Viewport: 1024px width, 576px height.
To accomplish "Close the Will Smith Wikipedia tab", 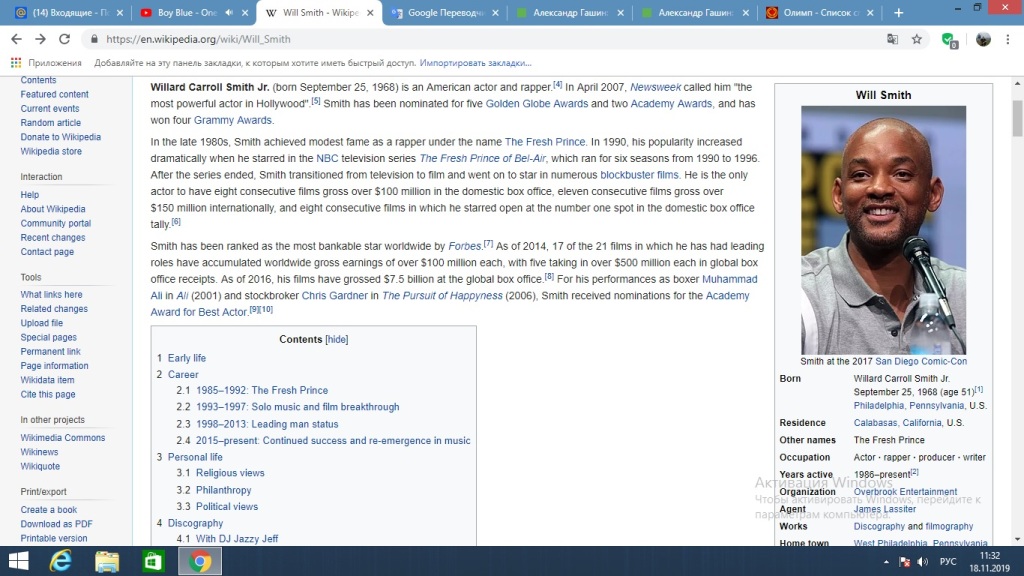I will pos(370,12).
